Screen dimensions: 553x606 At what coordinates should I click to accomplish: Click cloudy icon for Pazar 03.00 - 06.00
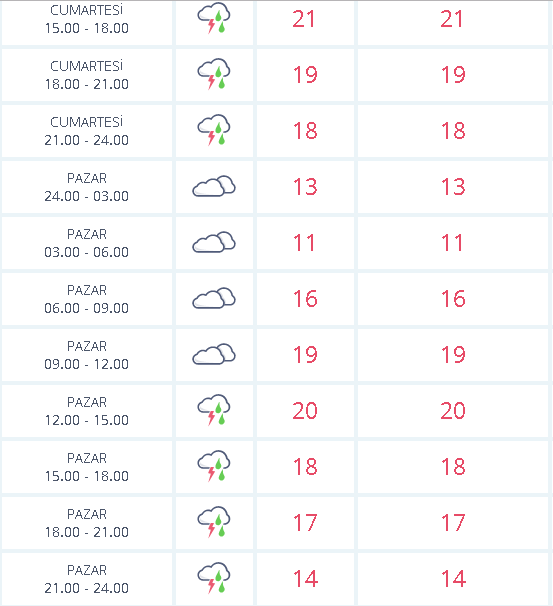coord(214,242)
